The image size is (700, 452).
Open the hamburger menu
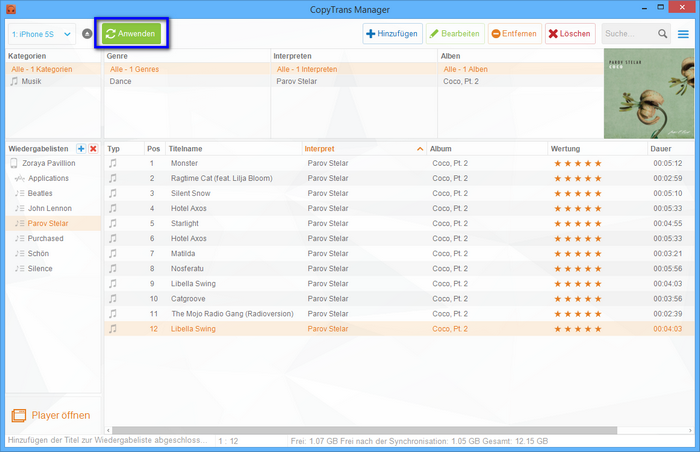683,34
